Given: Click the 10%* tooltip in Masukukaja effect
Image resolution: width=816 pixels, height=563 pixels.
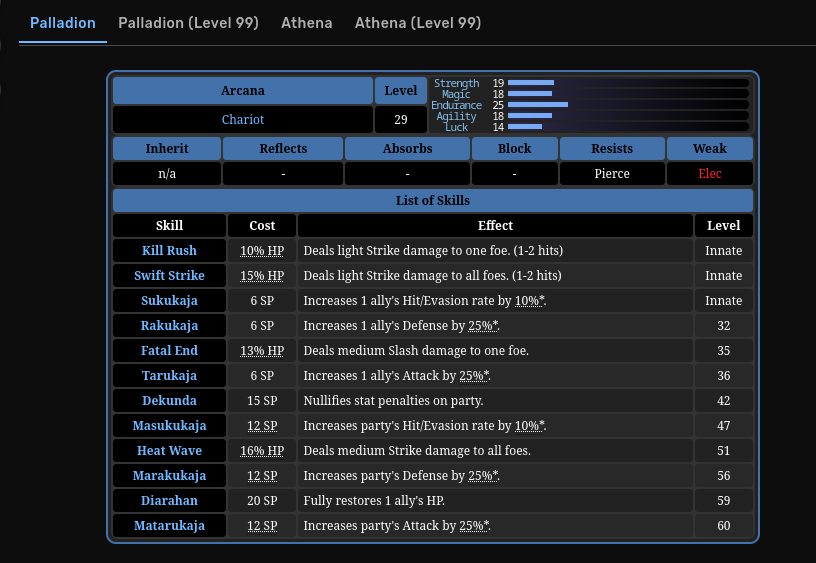Looking at the screenshot, I should tap(529, 426).
